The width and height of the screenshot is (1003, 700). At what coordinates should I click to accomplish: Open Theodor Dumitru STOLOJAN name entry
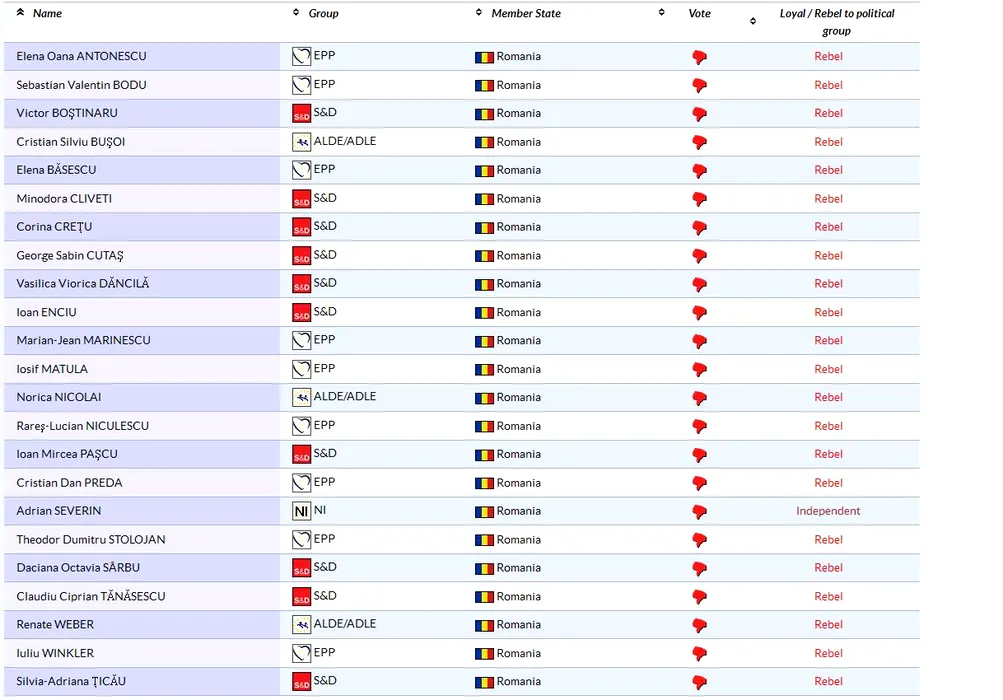91,540
